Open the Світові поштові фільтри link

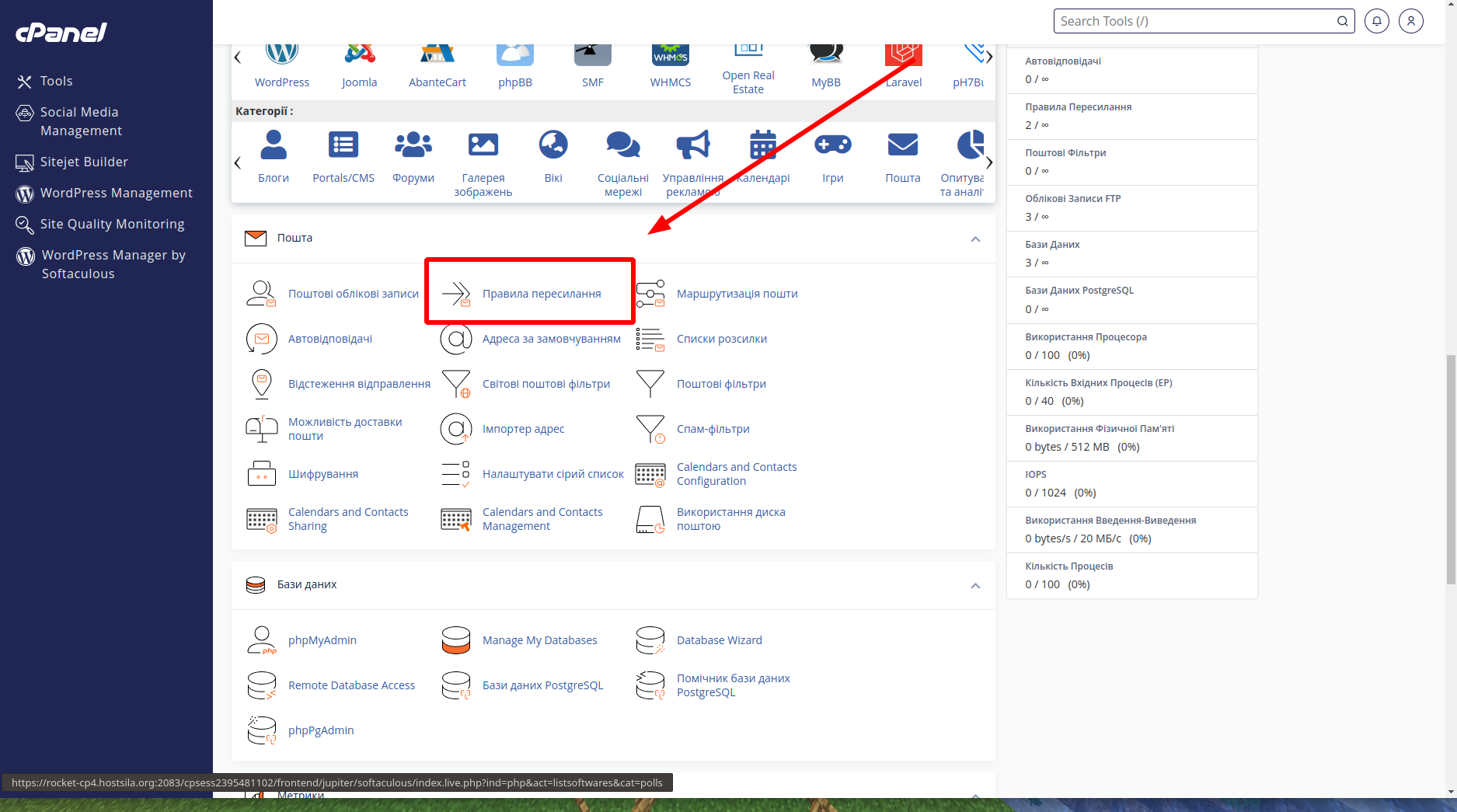[546, 384]
